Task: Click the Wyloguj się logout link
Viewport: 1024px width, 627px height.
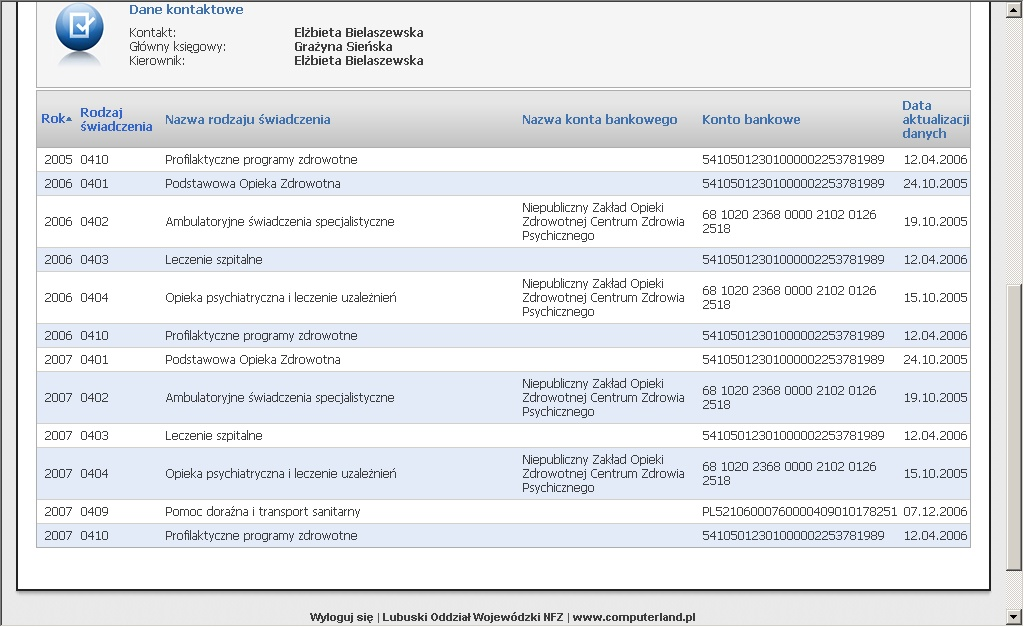Action: point(341,617)
